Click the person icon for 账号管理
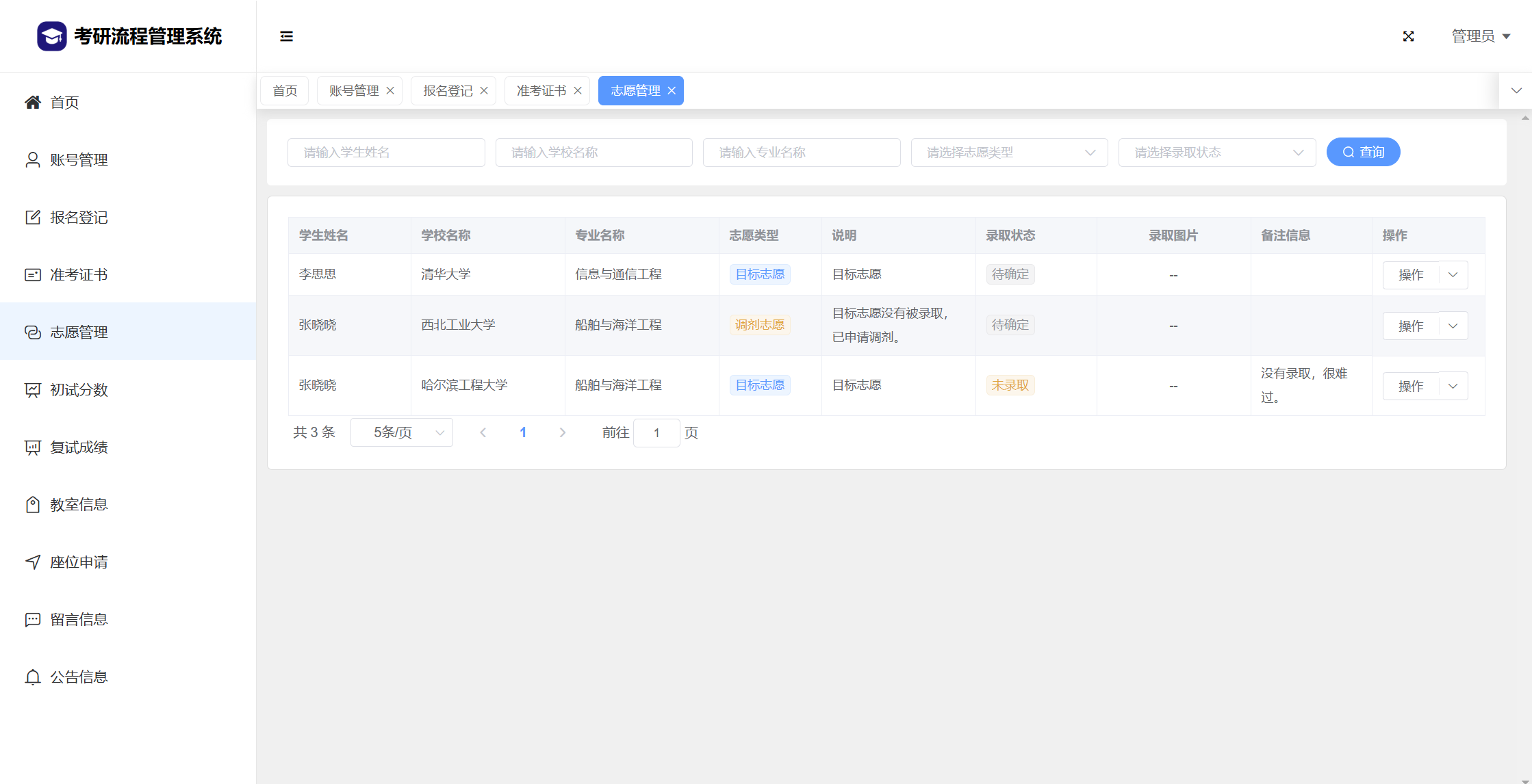The image size is (1532, 784). [32, 160]
